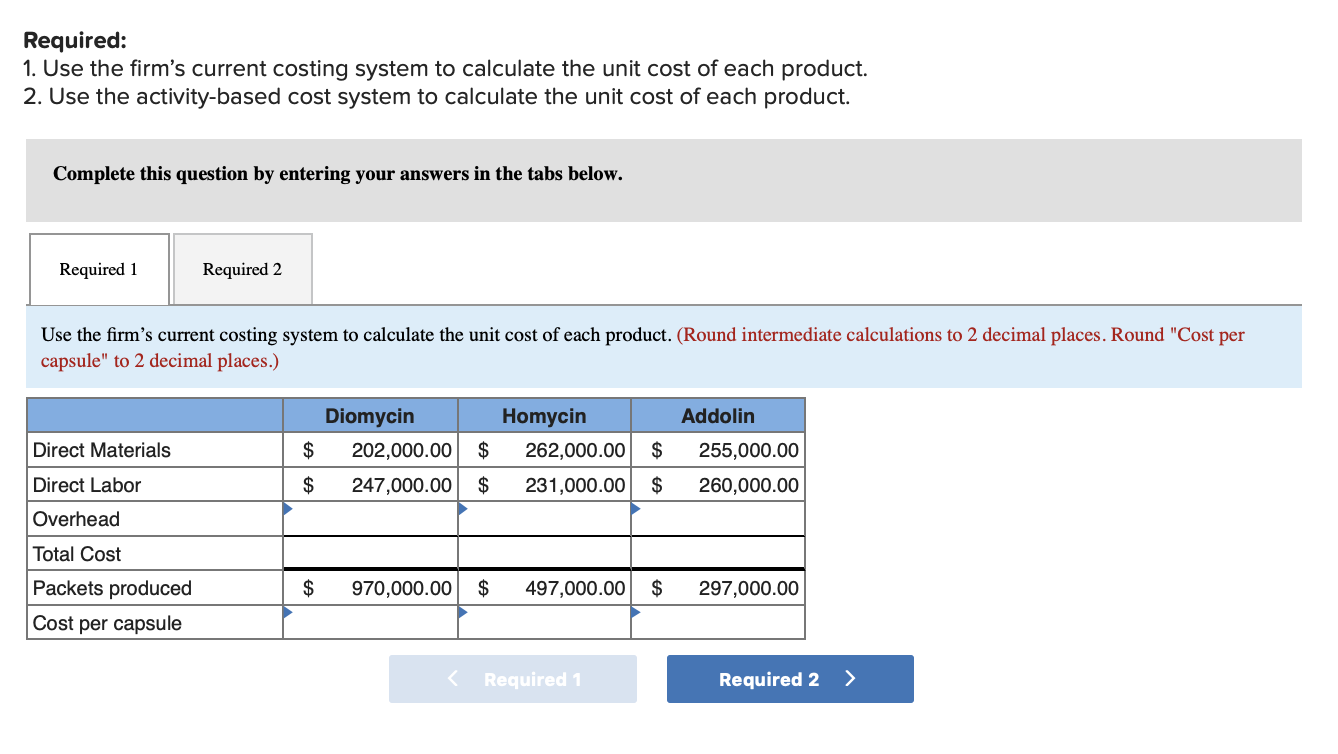Click the 'Complete this question' instruction banner text

coord(338,174)
